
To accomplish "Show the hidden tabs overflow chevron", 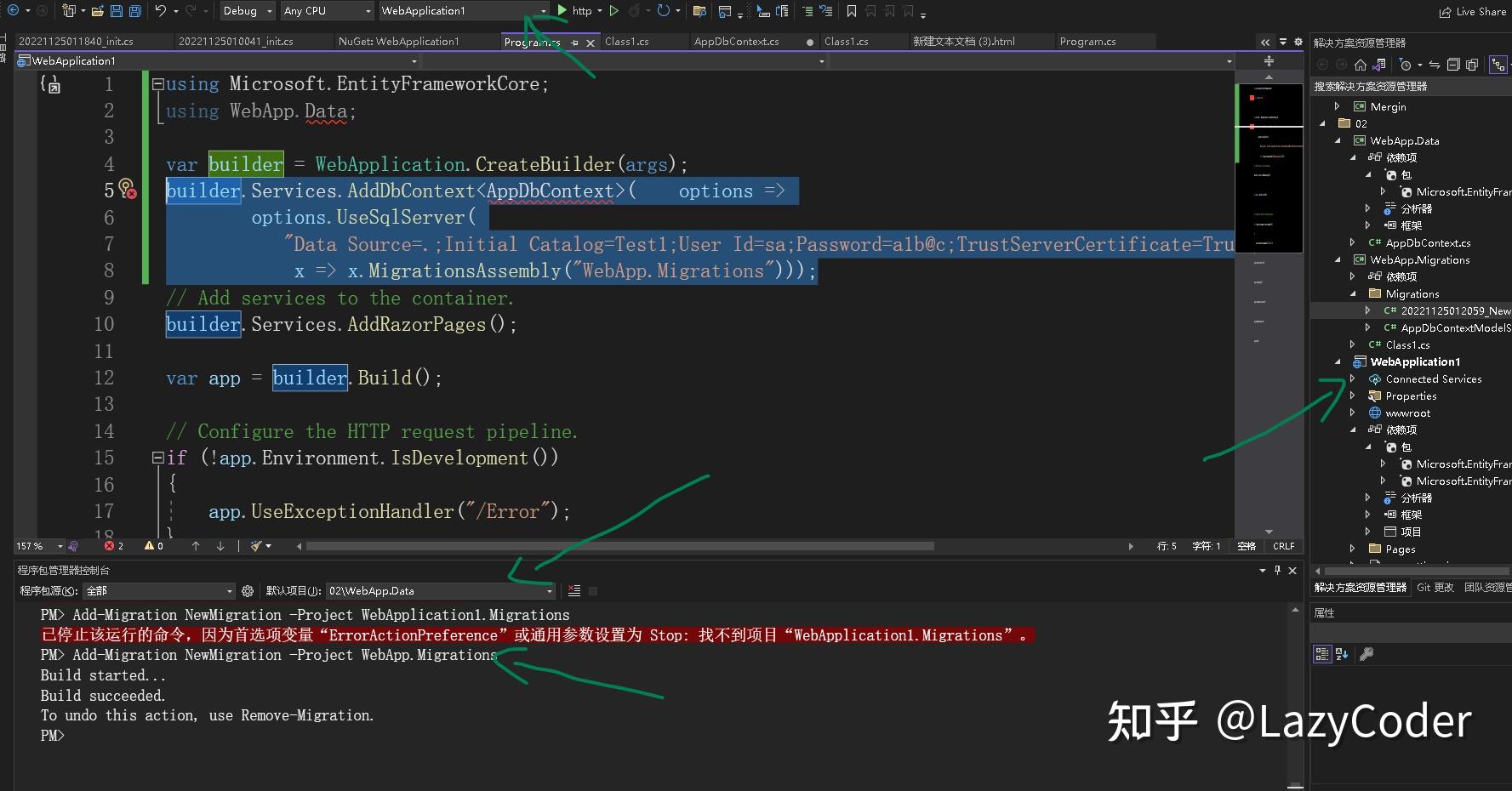I will [1265, 42].
